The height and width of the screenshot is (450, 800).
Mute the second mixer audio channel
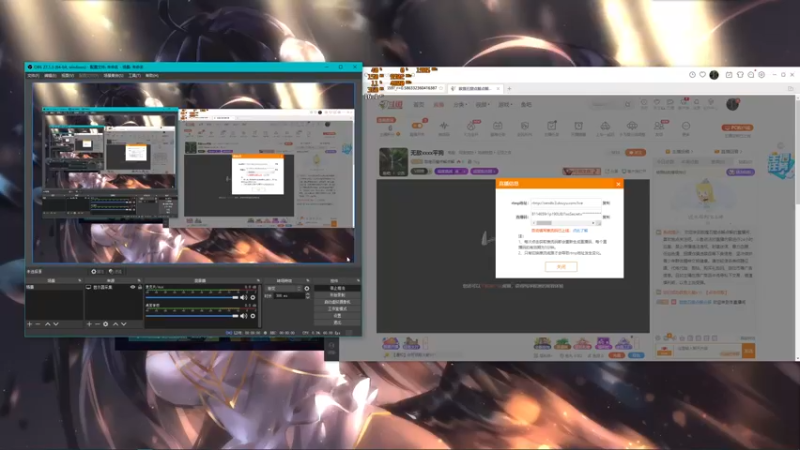pyautogui.click(x=244, y=316)
